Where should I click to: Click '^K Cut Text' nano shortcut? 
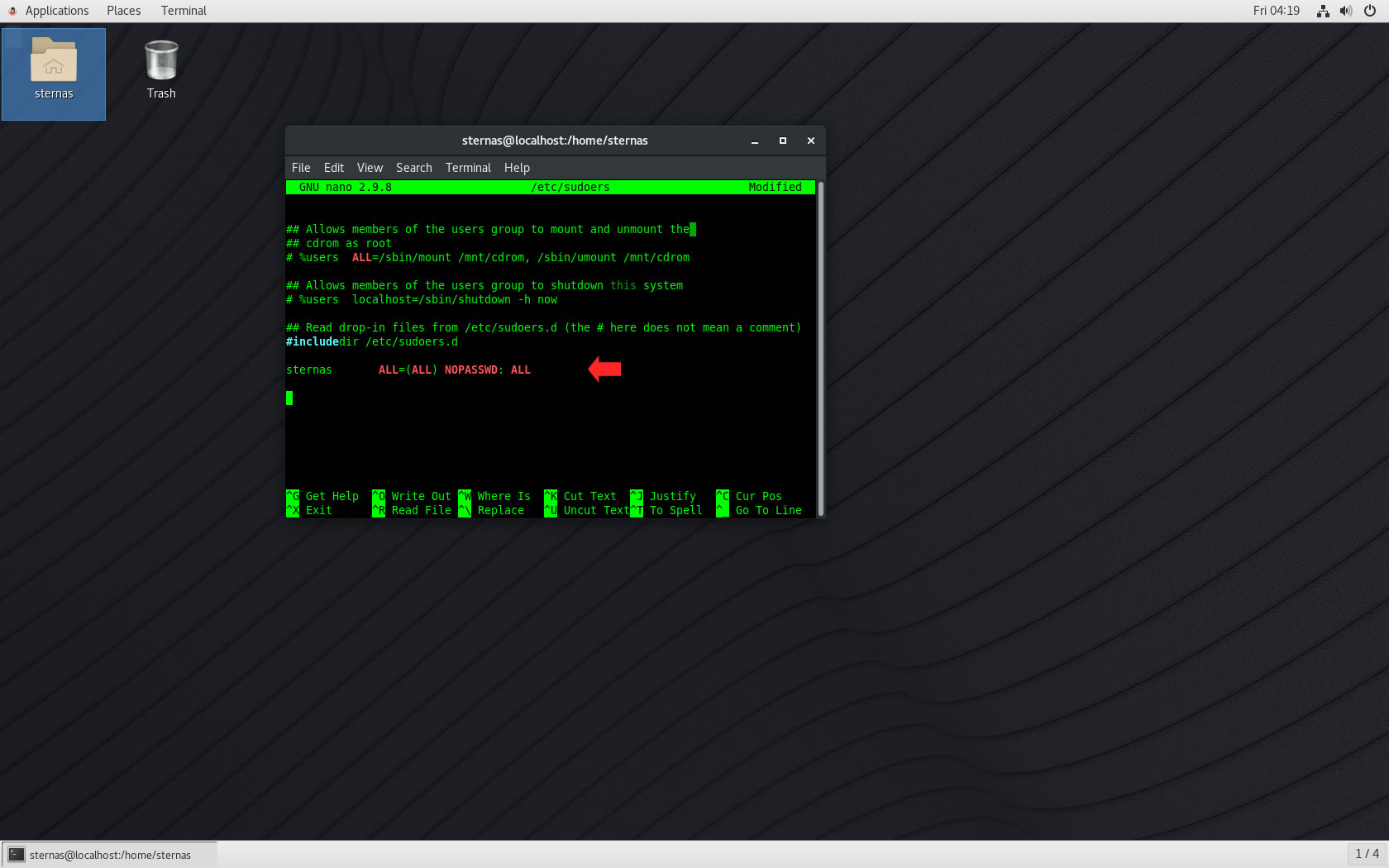580,497
